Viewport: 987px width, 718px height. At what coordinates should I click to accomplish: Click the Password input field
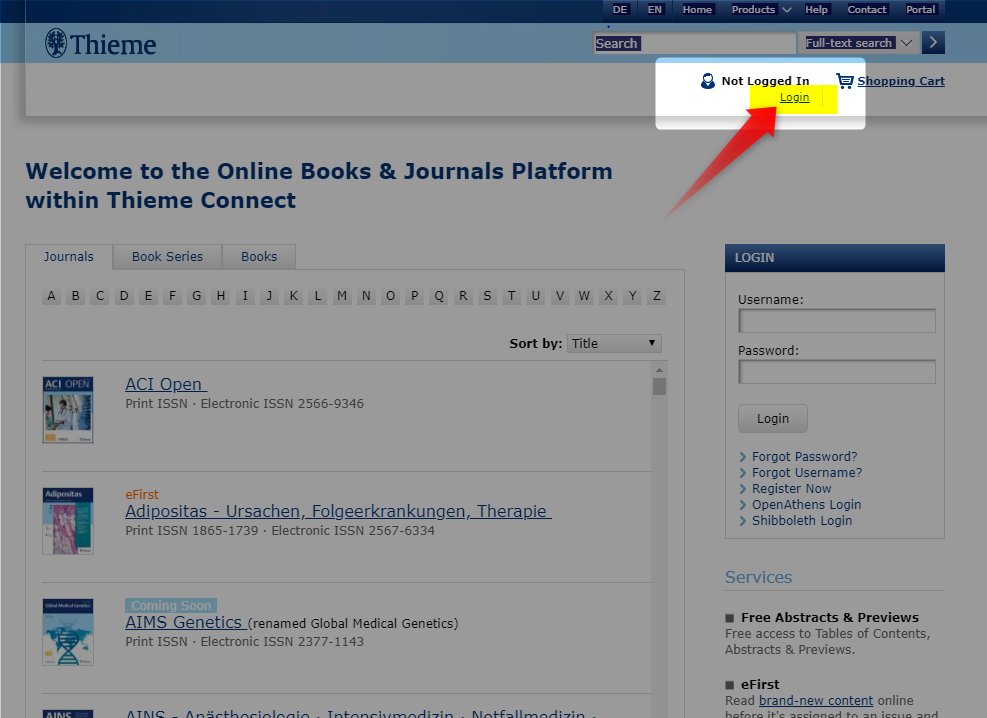point(837,371)
